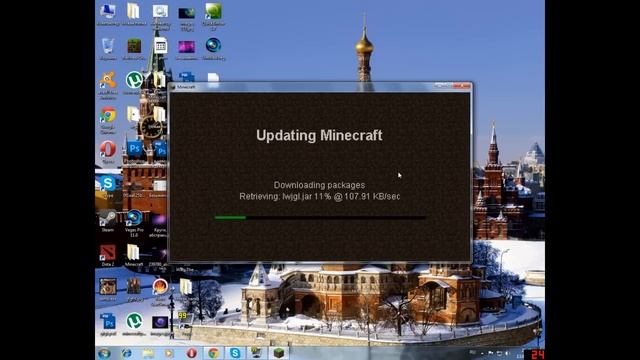Click the "Retrieving: lwjgl.jar 11%" status line
Screen dimensions: 640x360
(319, 196)
